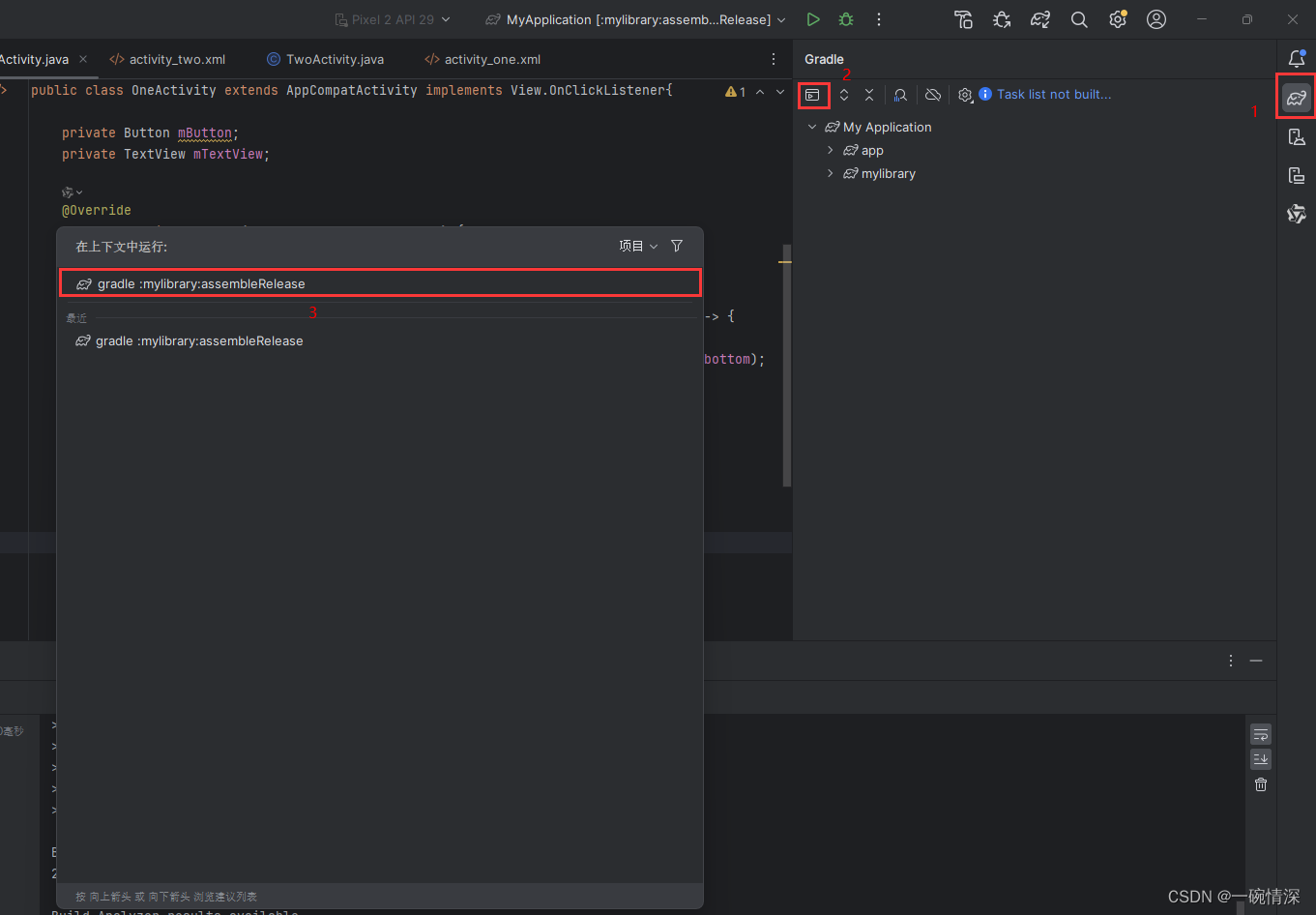Open the Gemini assistant sidebar icon
The width and height of the screenshot is (1316, 915).
(1297, 214)
